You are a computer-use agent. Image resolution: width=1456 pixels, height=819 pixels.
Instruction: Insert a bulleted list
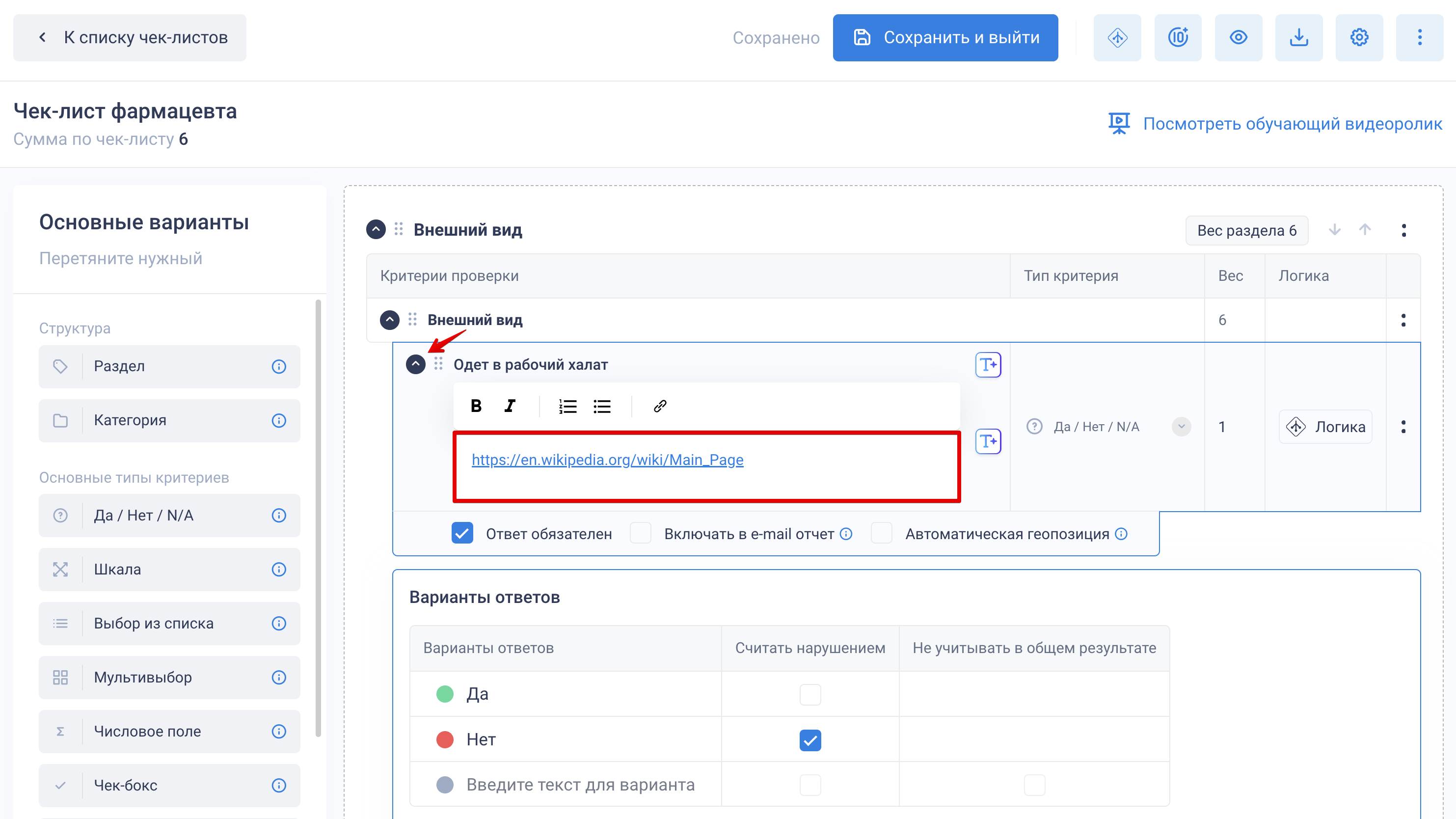tap(602, 406)
